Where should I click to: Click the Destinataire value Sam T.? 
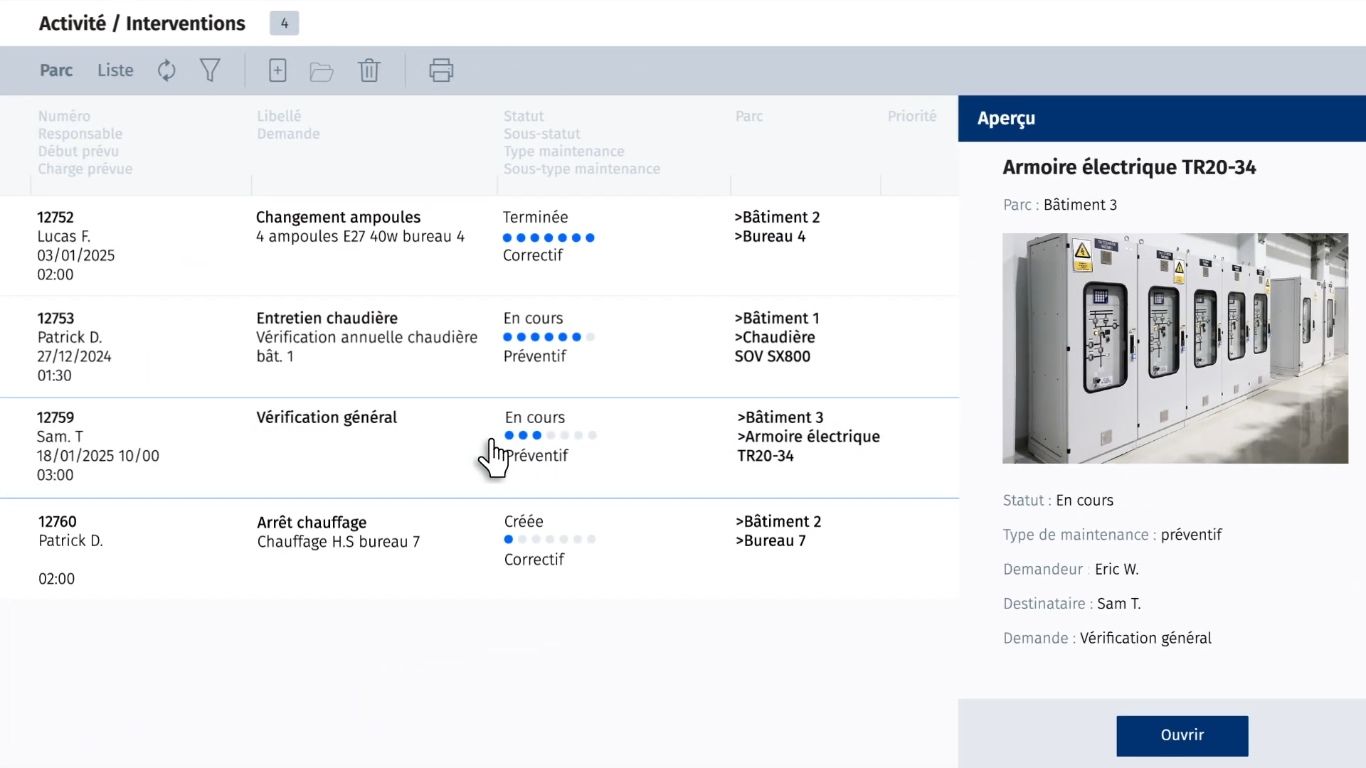point(1119,603)
